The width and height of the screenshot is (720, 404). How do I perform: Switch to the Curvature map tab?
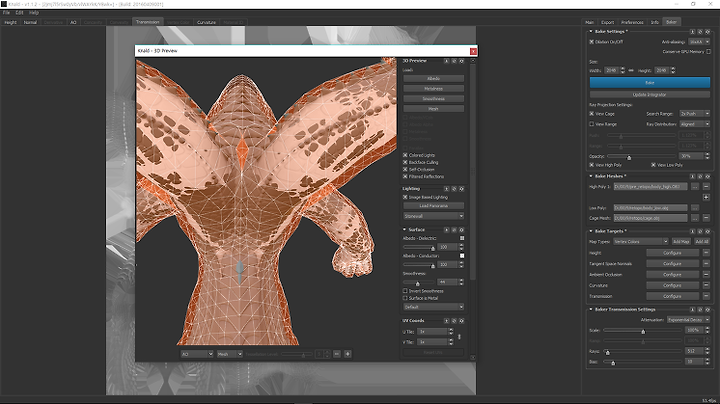coord(206,22)
